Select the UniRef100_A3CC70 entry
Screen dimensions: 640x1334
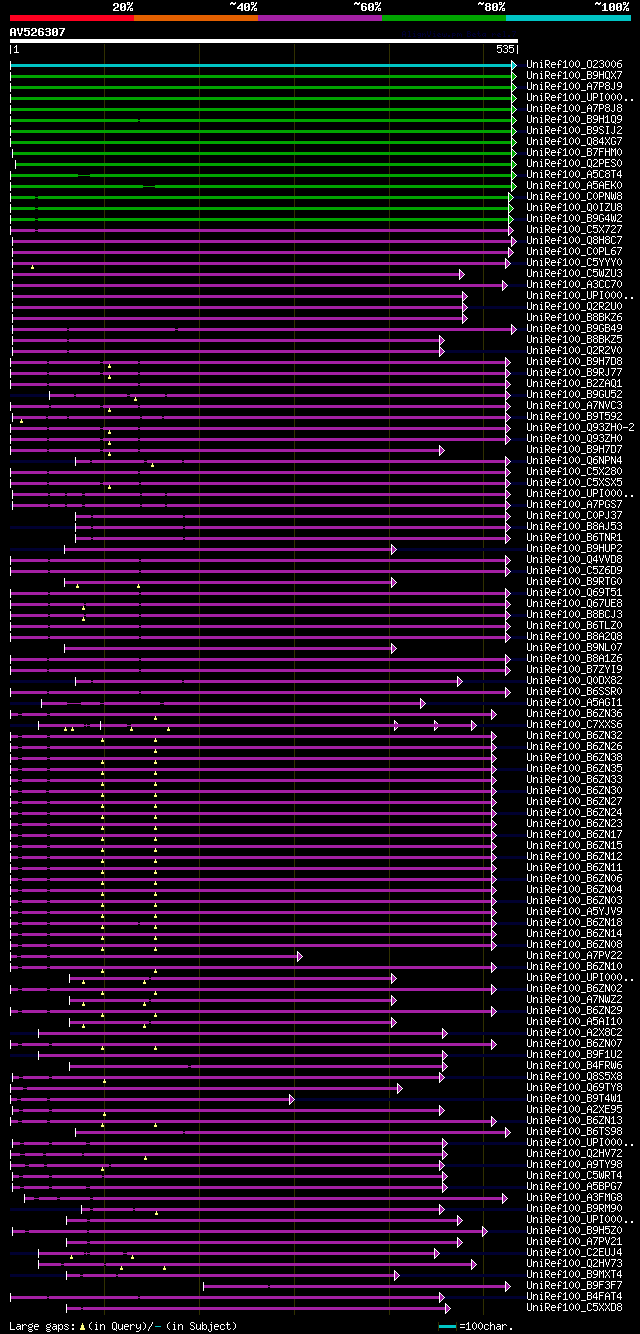tap(573, 284)
